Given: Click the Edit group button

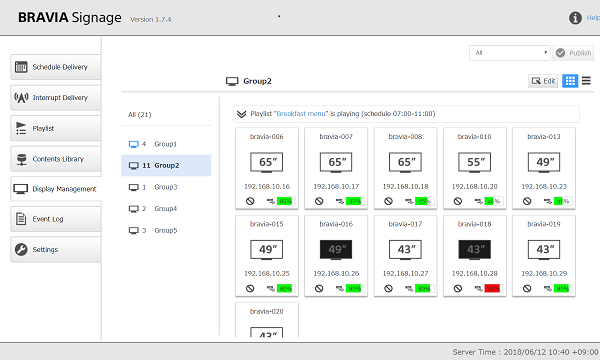Looking at the screenshot, I should coord(543,81).
